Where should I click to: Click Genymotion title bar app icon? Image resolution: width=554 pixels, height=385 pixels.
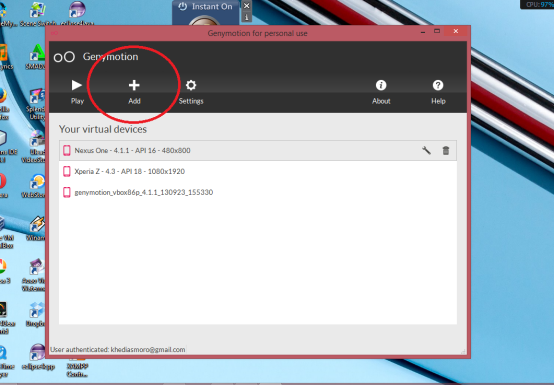click(54, 33)
